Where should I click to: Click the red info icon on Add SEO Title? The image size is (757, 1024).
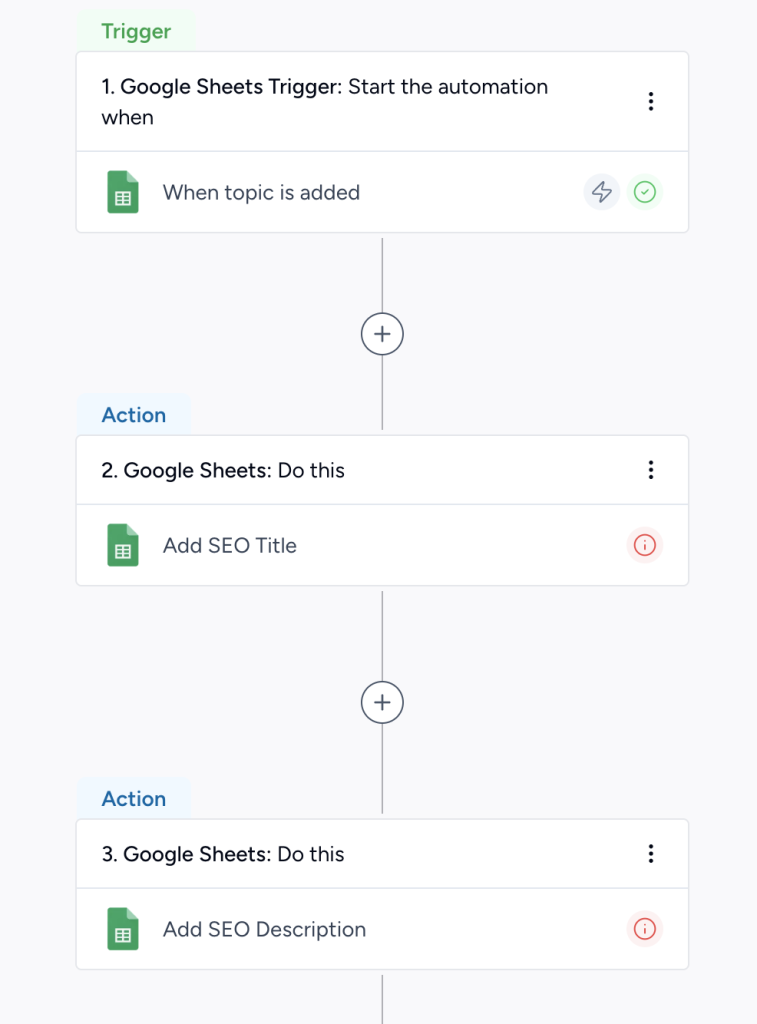tap(645, 545)
